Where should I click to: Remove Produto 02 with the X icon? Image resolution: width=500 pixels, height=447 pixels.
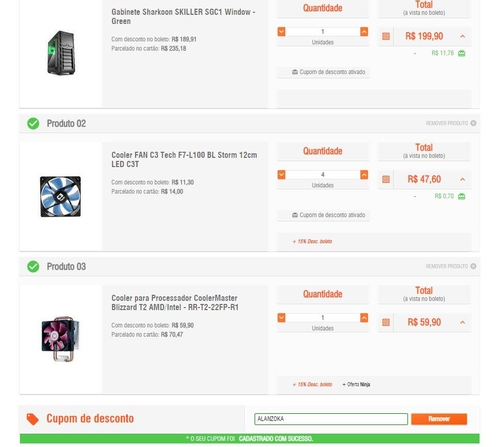pos(473,123)
